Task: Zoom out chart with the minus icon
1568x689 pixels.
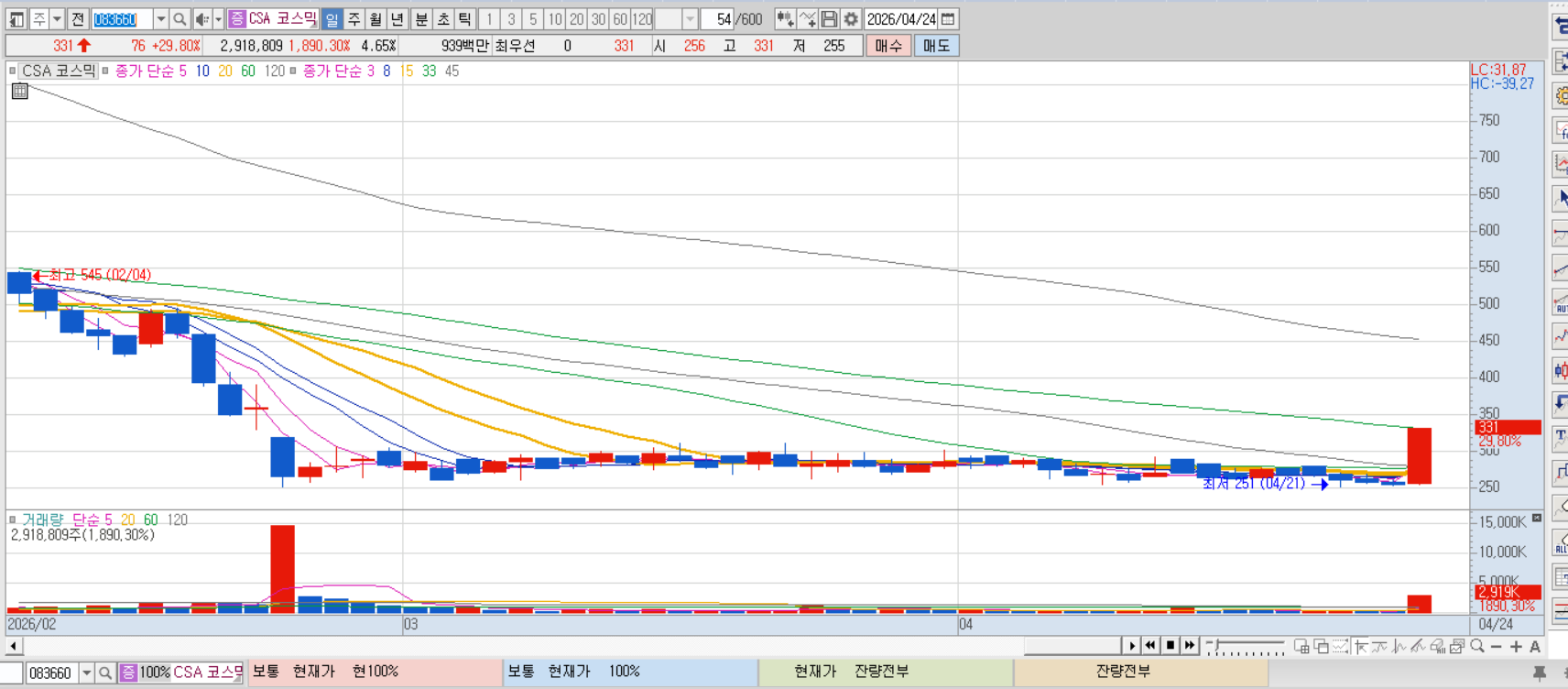Action: [x=1497, y=646]
